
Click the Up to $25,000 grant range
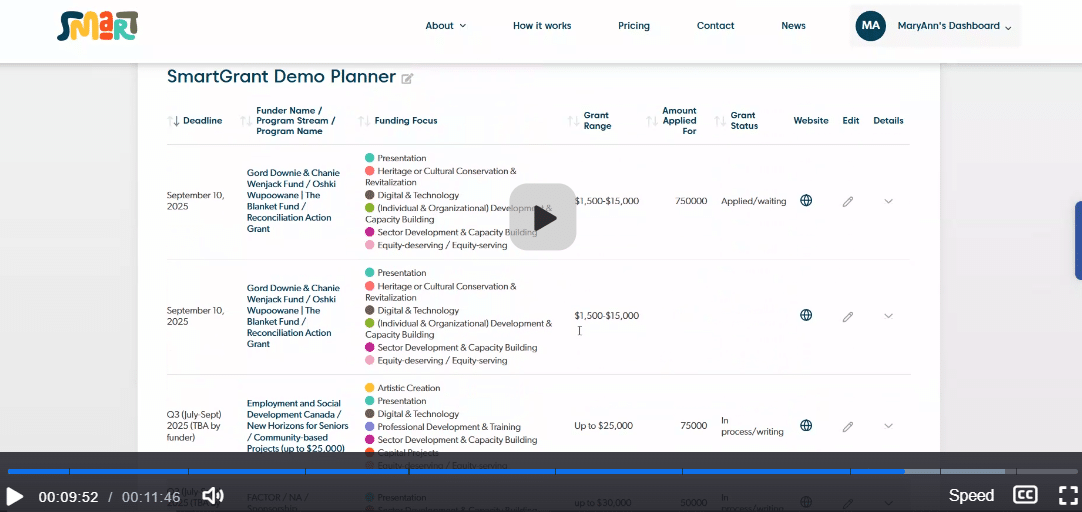(x=603, y=426)
